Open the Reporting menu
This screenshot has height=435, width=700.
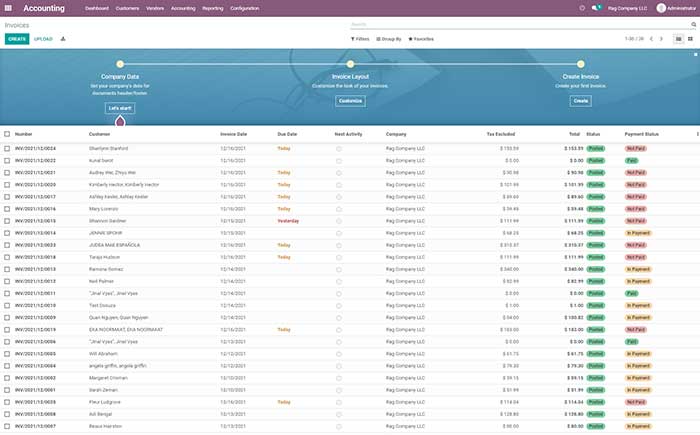coord(212,8)
